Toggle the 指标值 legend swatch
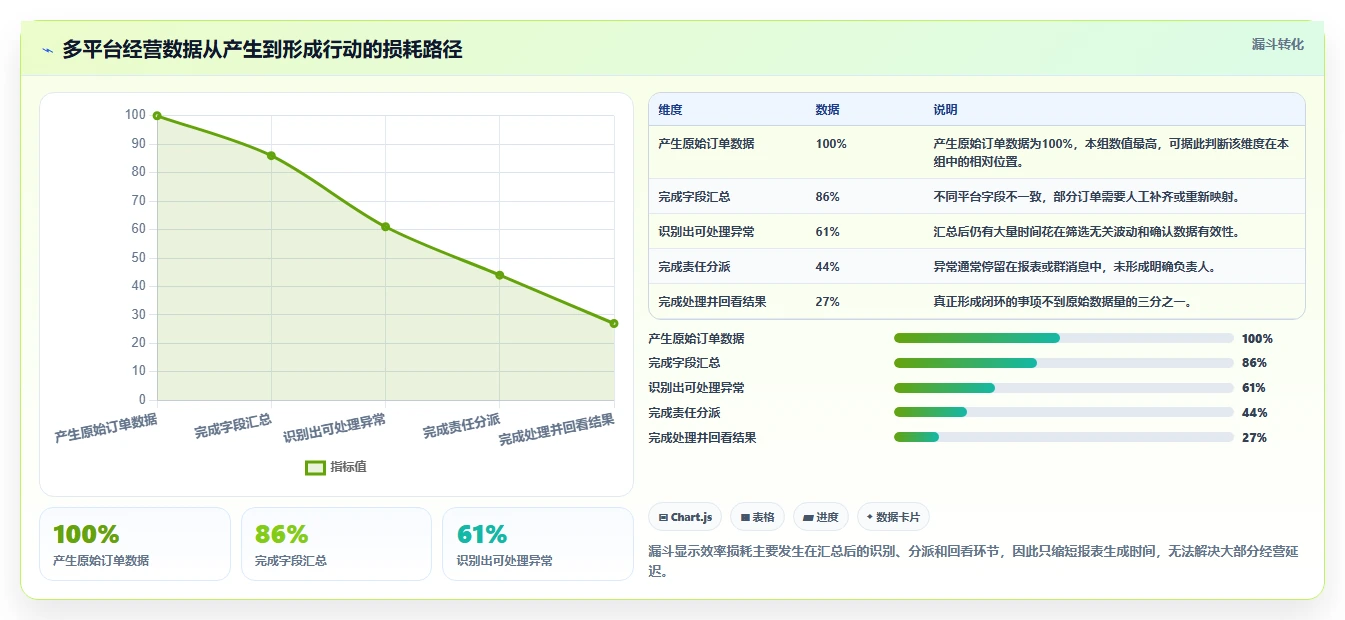Screen dimensions: 1345x620 (x=315, y=467)
